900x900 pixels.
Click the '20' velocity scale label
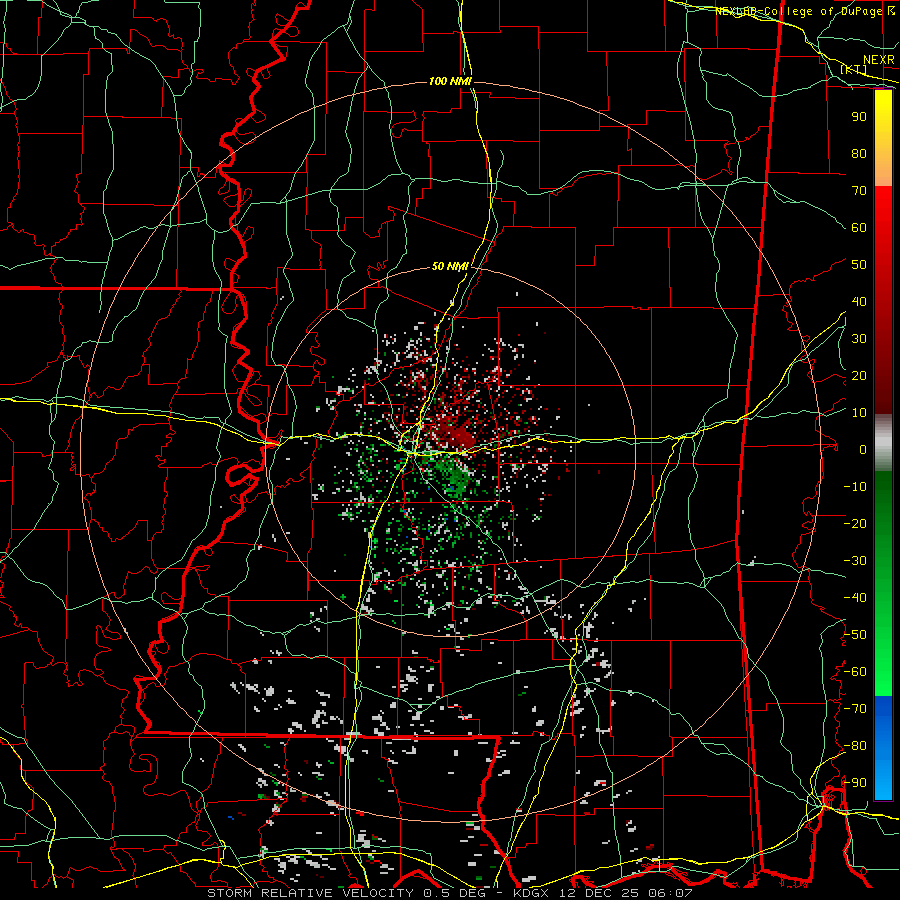(859, 375)
